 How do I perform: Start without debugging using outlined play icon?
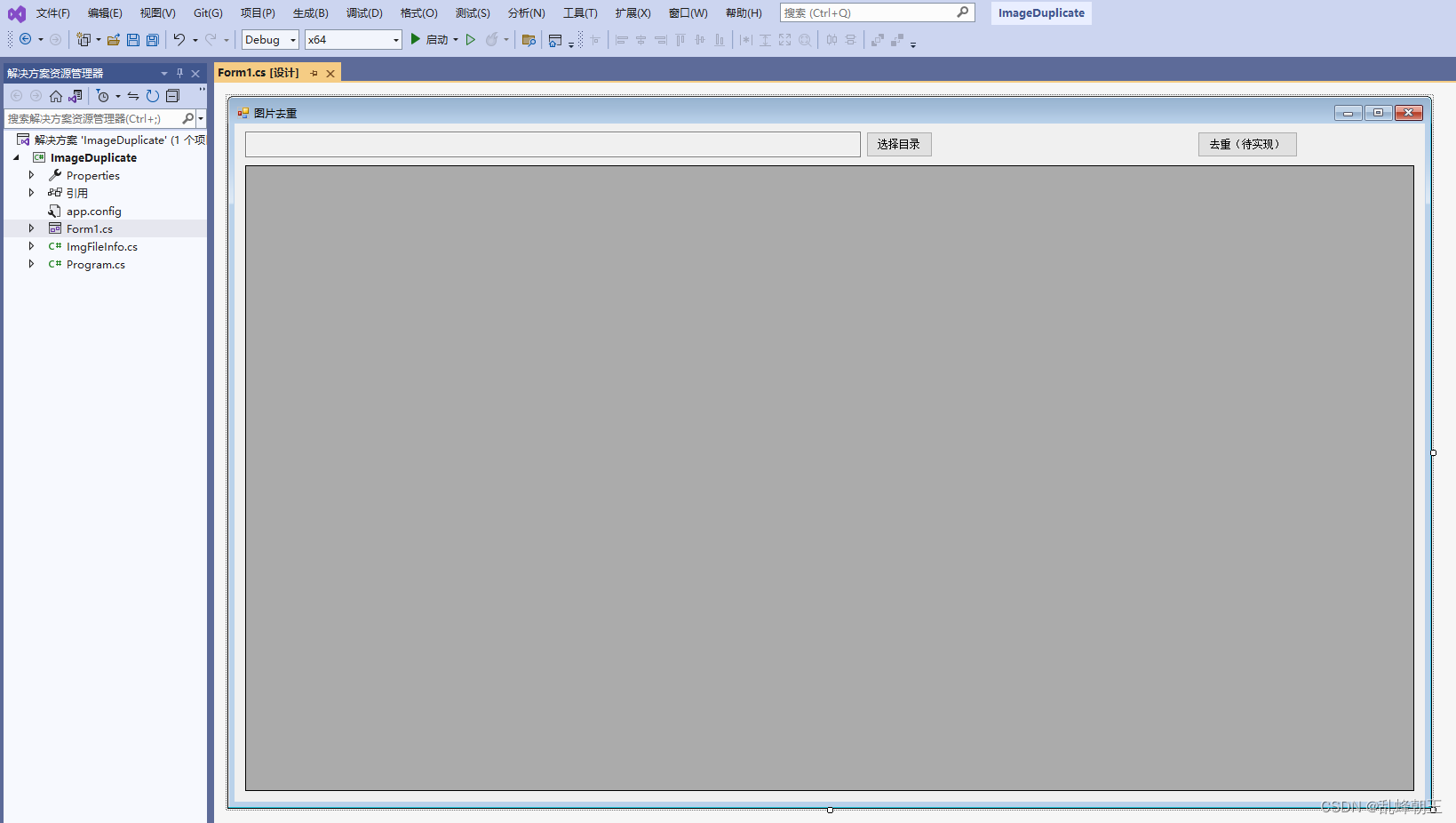pos(471,39)
